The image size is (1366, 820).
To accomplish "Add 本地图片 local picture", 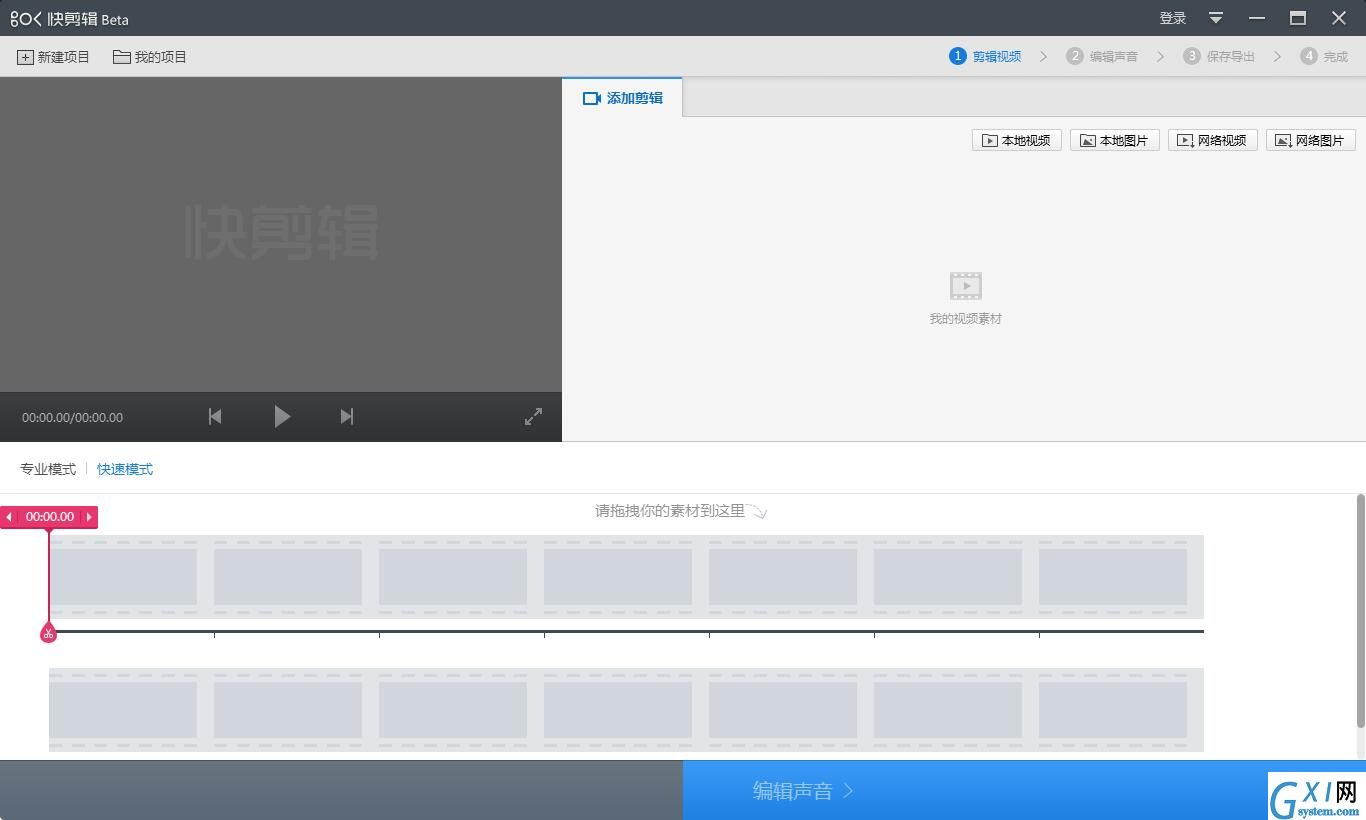I will click(1115, 140).
